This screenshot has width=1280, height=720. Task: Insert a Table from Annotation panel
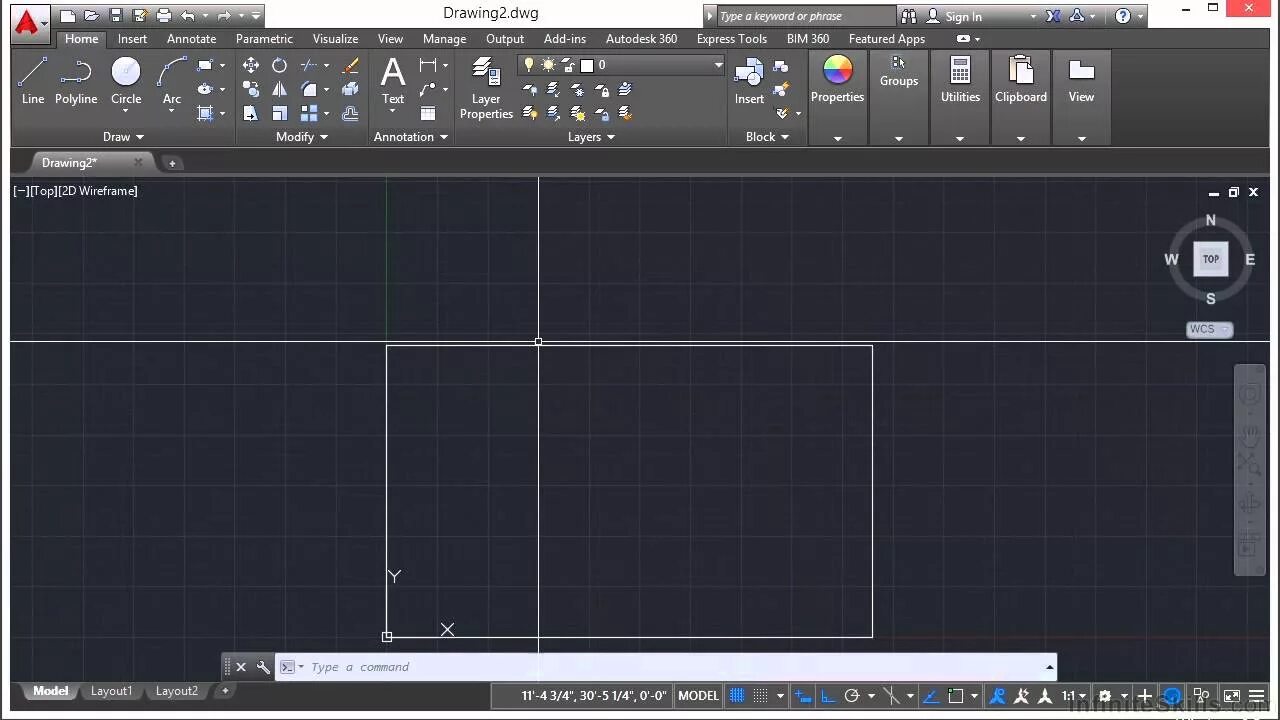428,113
